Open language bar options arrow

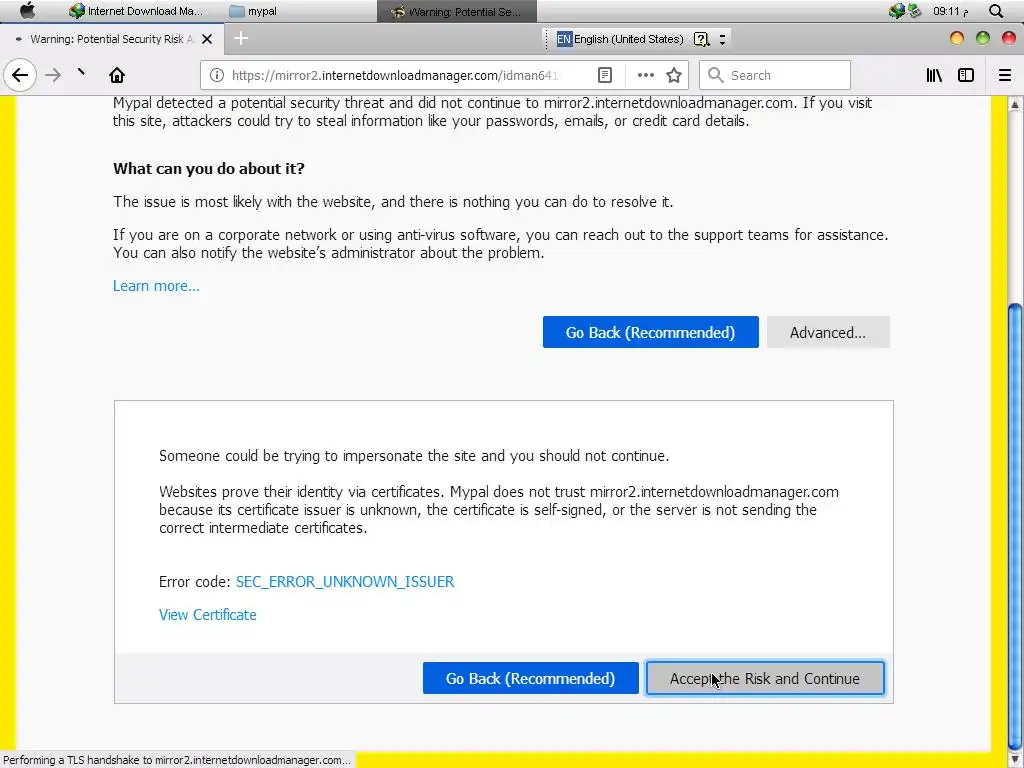[x=722, y=39]
